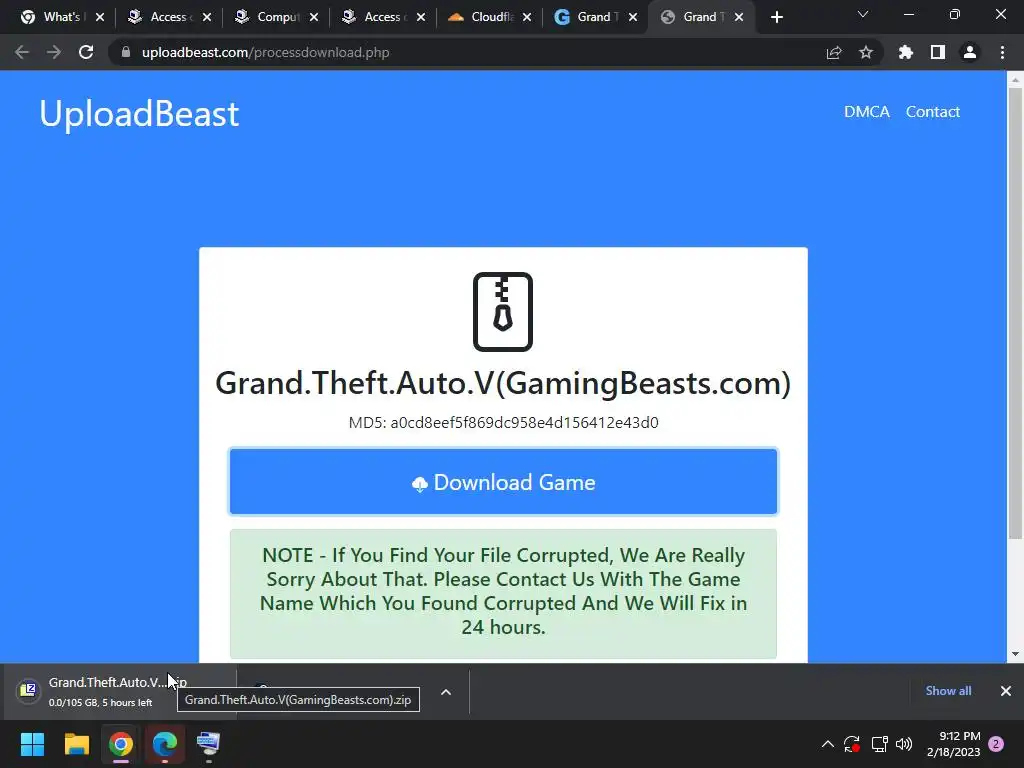Click the Chrome taskbar icon
The image size is (1024, 768).
[x=121, y=744]
